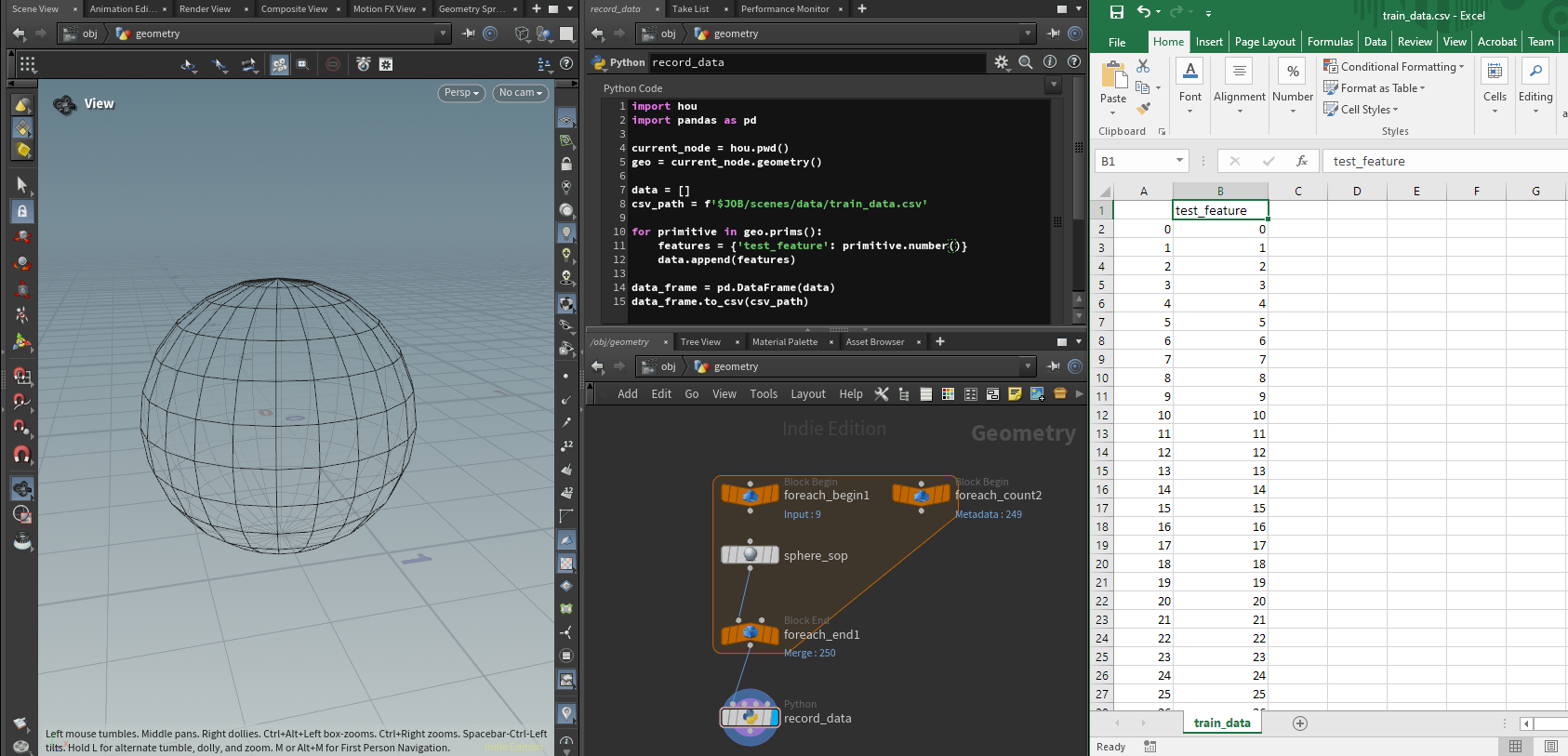
Task: Click the foreach_end1 node icon
Action: (x=750, y=634)
